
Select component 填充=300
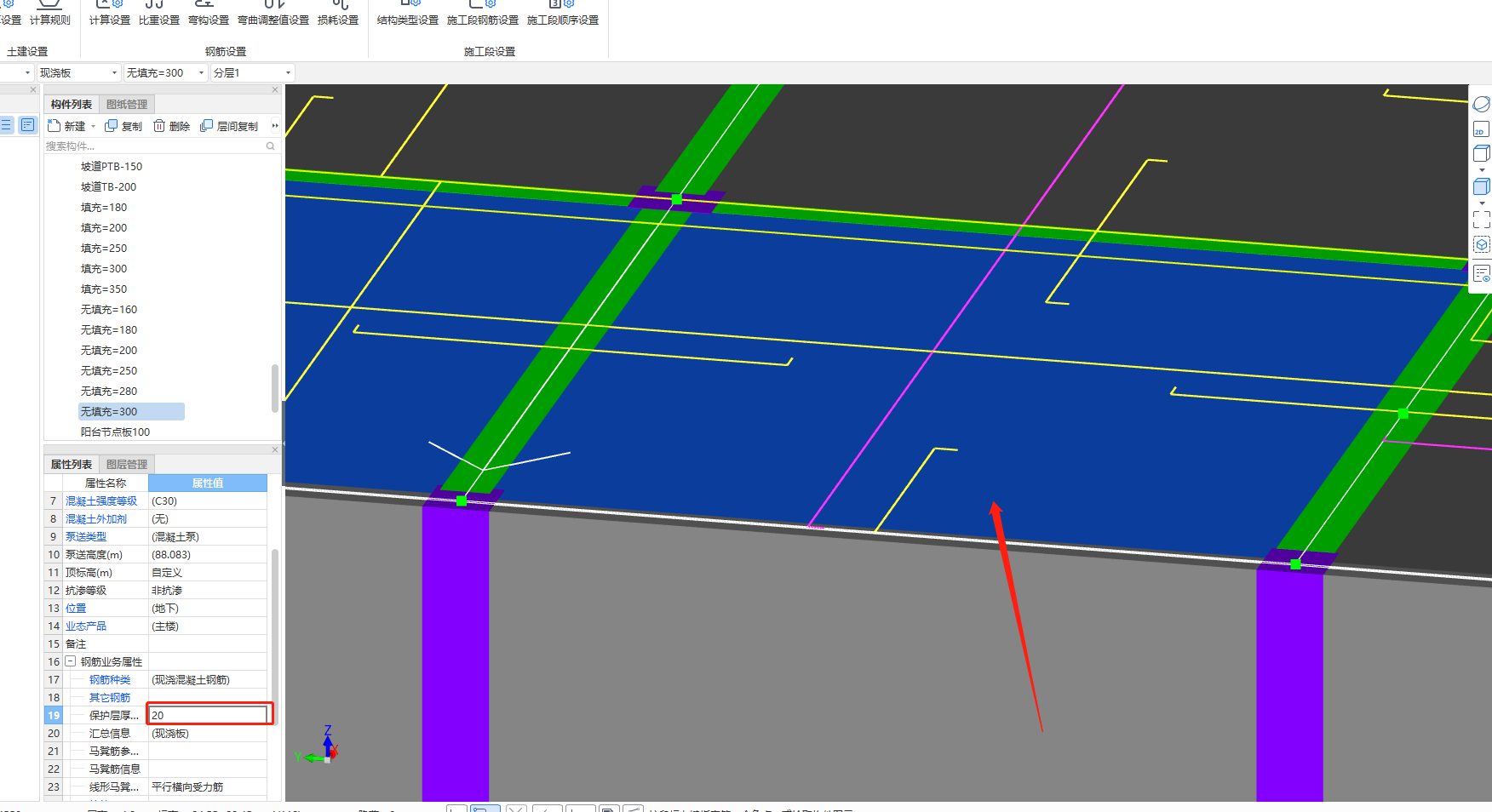(104, 269)
